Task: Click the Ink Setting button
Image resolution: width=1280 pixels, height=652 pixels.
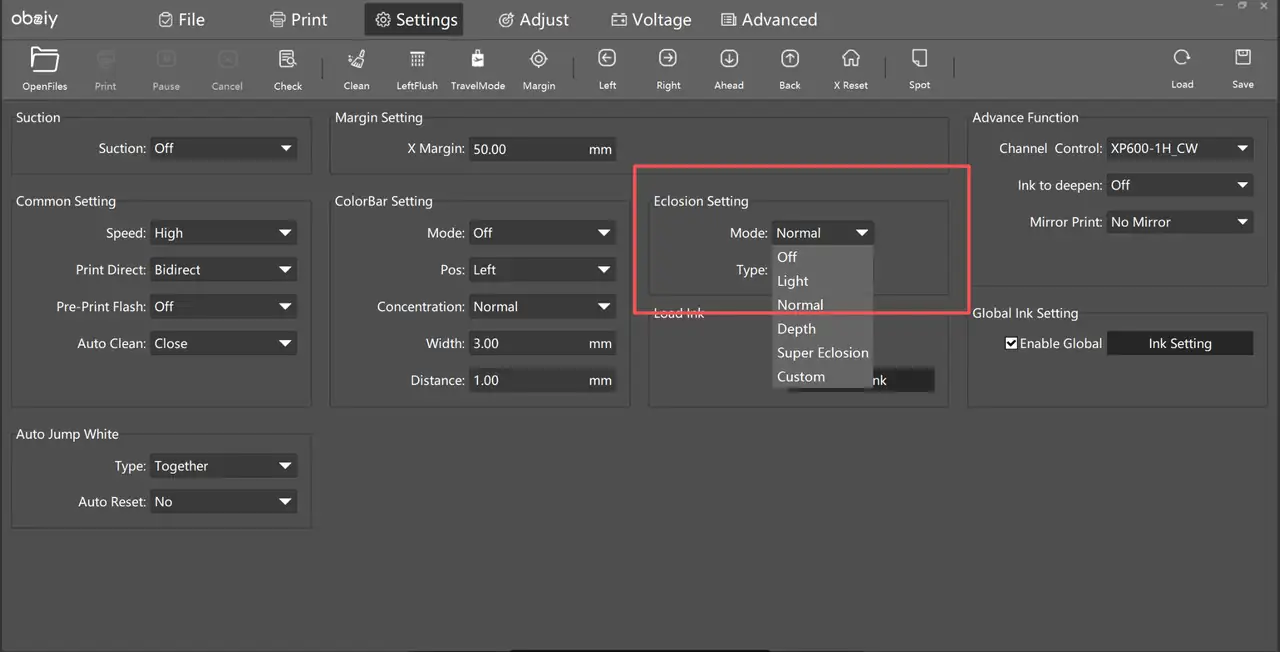Action: (x=1180, y=343)
